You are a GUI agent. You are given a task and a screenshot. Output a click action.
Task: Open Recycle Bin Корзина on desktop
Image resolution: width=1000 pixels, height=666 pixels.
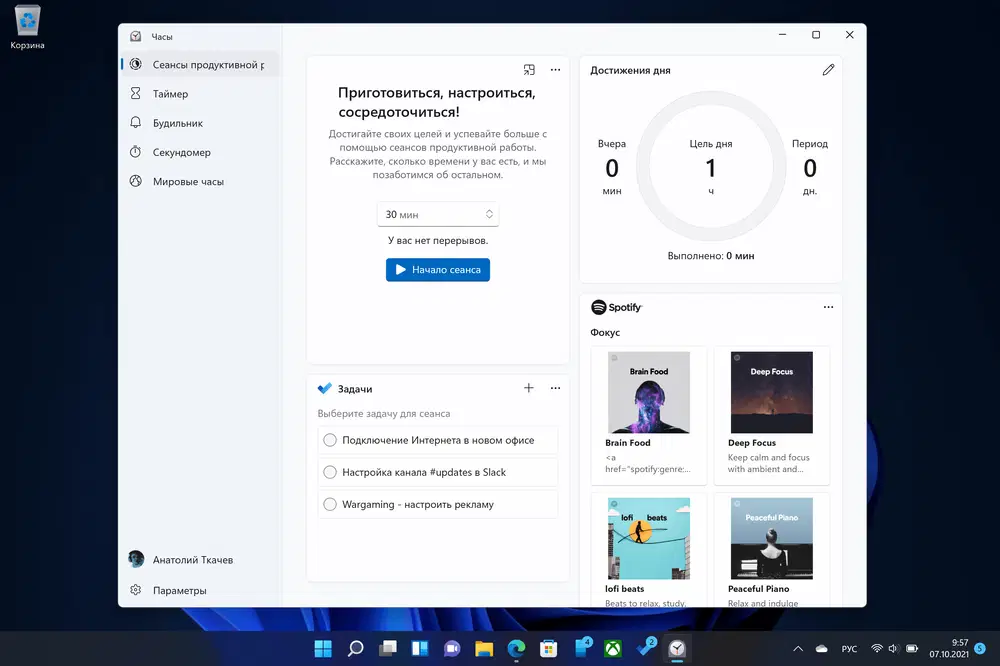27,27
